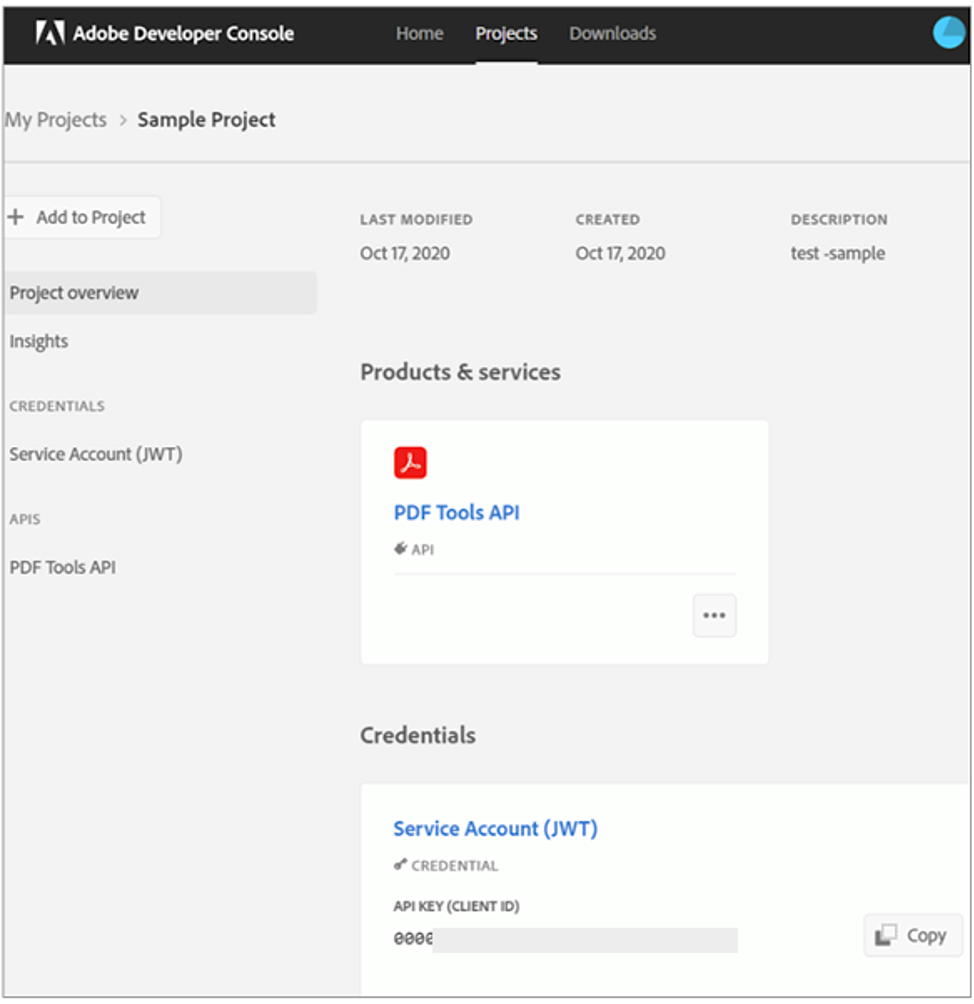Image resolution: width=974 pixels, height=1004 pixels.
Task: Click the API key client ID value
Action: click(565, 940)
